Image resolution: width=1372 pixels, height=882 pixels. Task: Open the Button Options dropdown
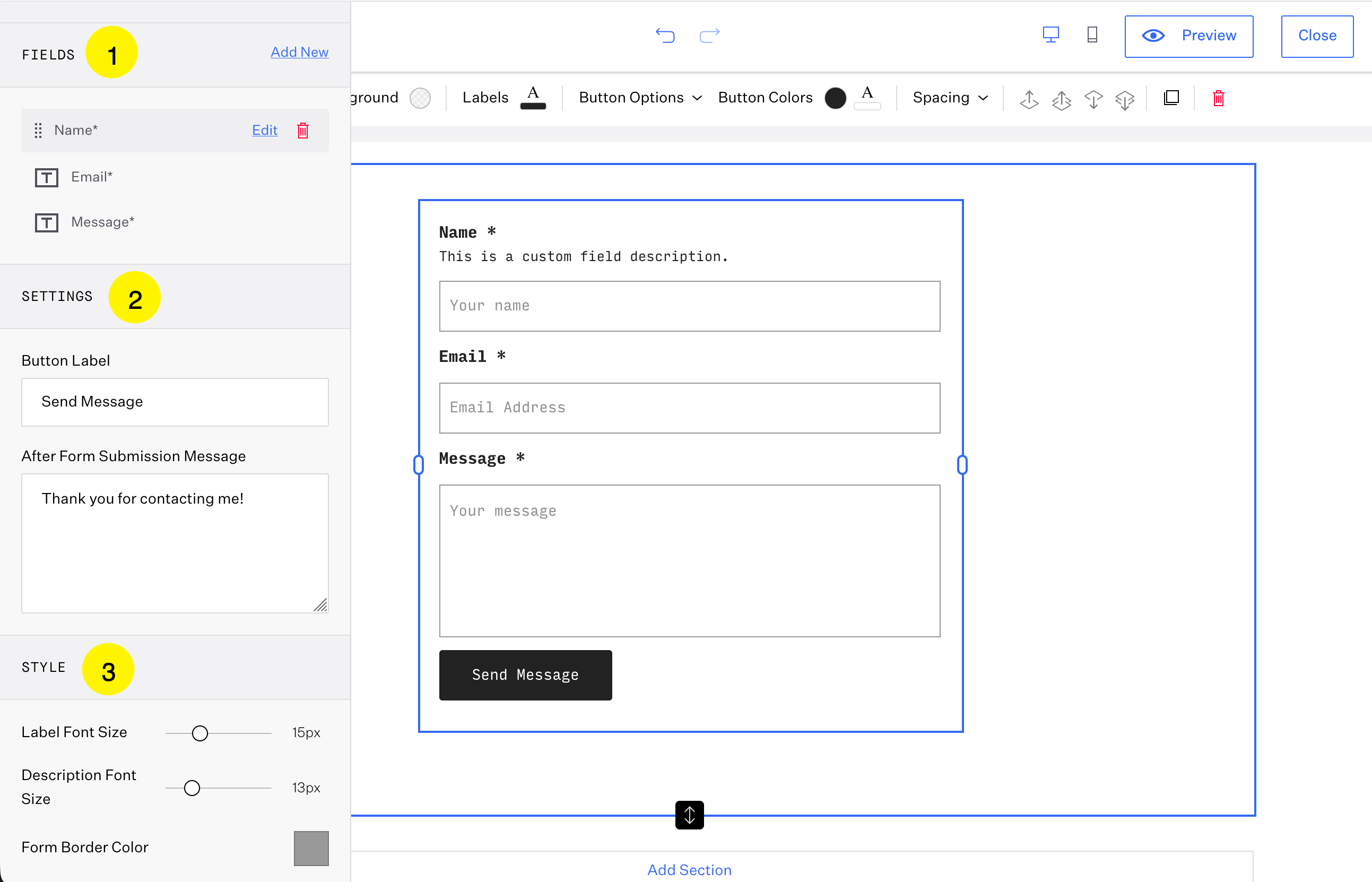[640, 98]
